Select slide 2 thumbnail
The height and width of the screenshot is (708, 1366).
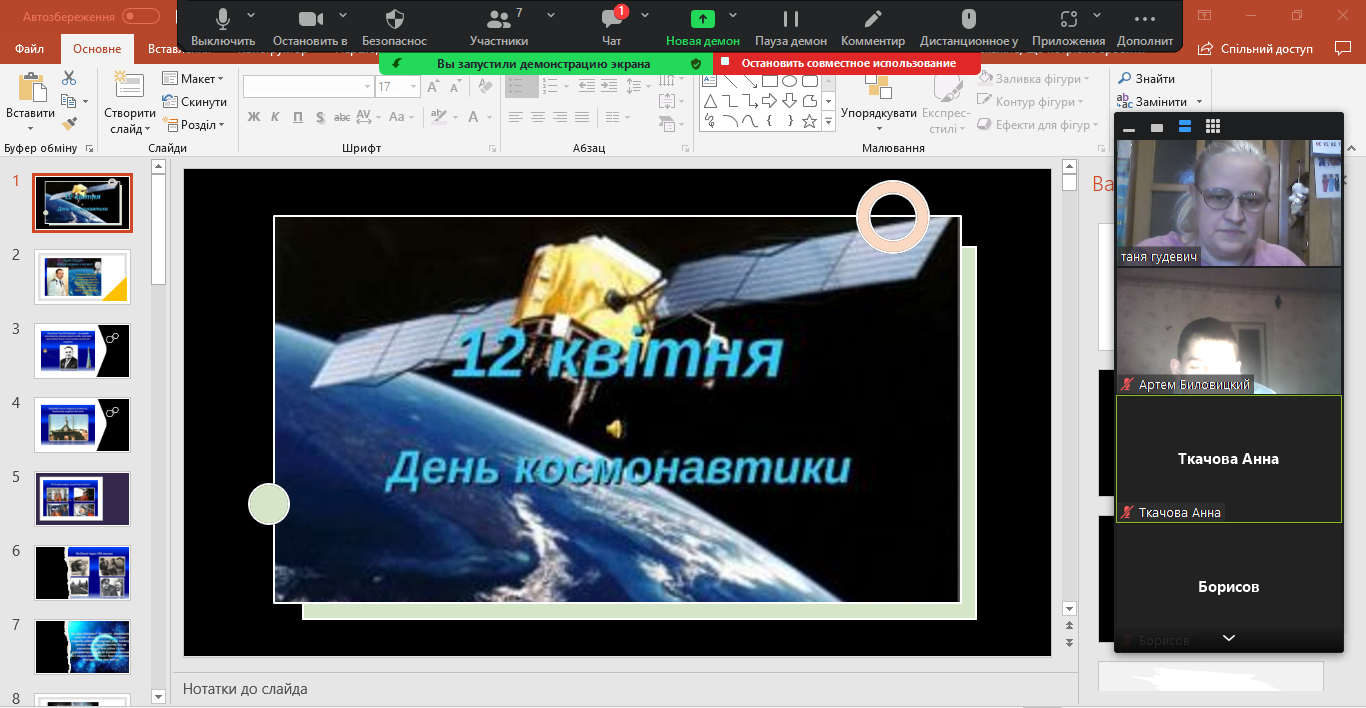point(82,277)
